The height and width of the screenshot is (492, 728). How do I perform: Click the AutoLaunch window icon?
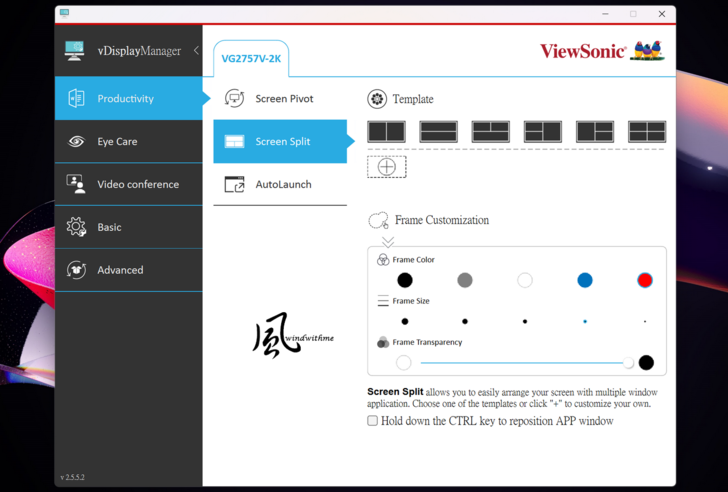click(x=234, y=184)
